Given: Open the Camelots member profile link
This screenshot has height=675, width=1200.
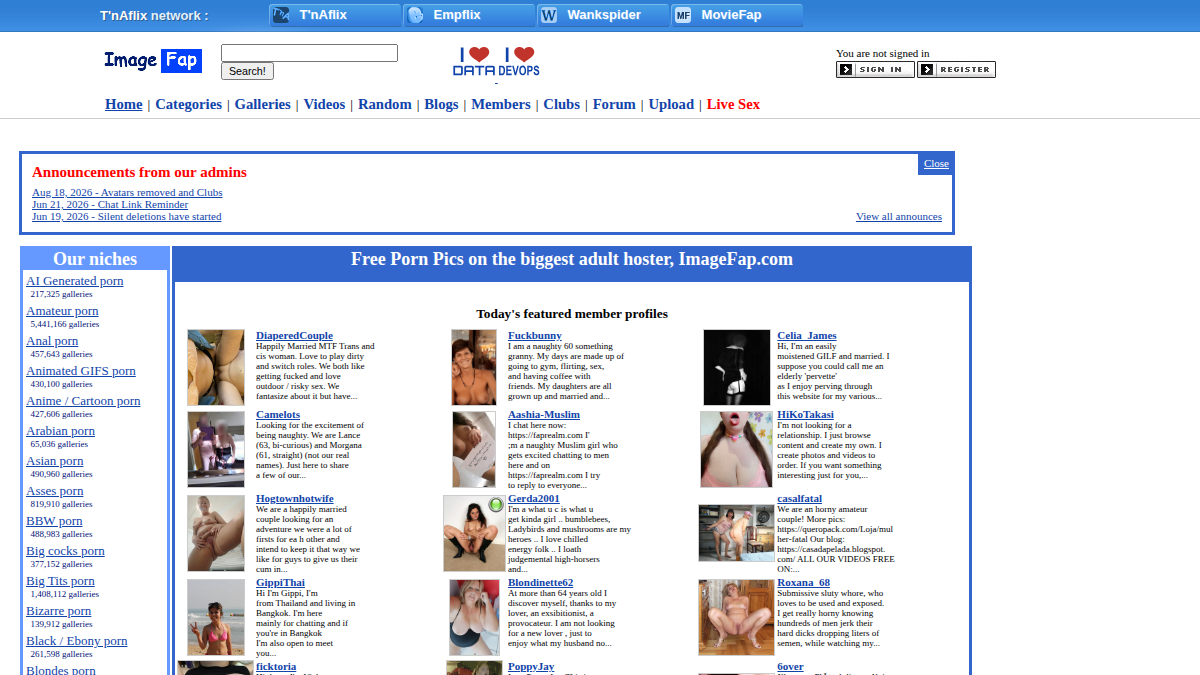Looking at the screenshot, I should (278, 414).
